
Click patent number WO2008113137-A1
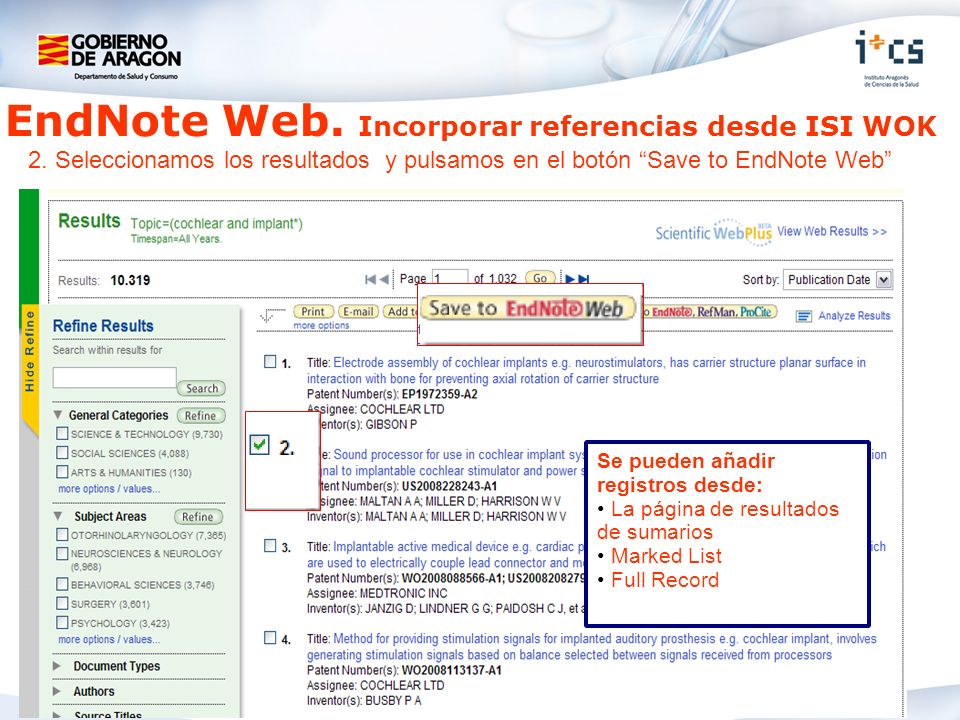point(452,670)
